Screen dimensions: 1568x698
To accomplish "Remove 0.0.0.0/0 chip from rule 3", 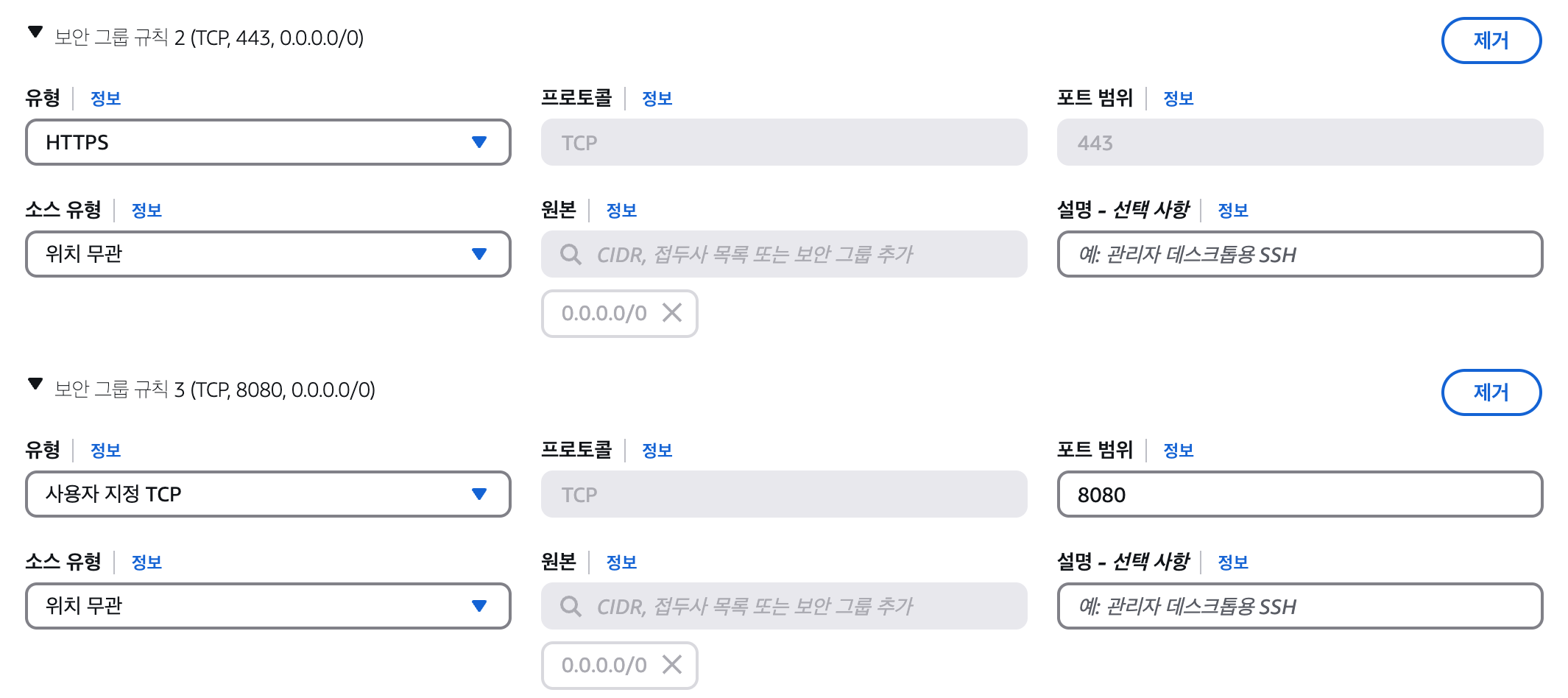I will click(x=671, y=665).
